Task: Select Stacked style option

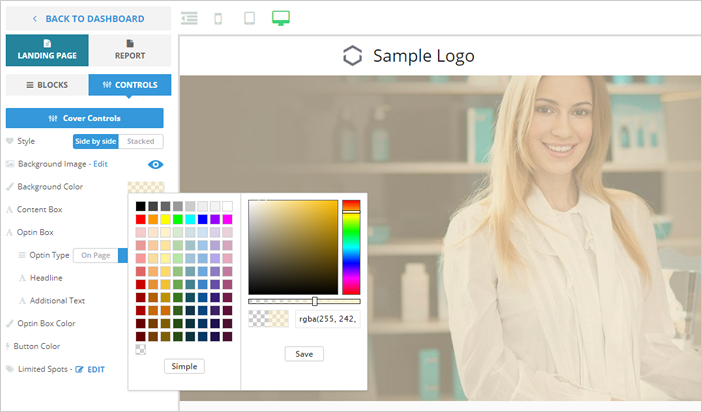Action: [141, 141]
